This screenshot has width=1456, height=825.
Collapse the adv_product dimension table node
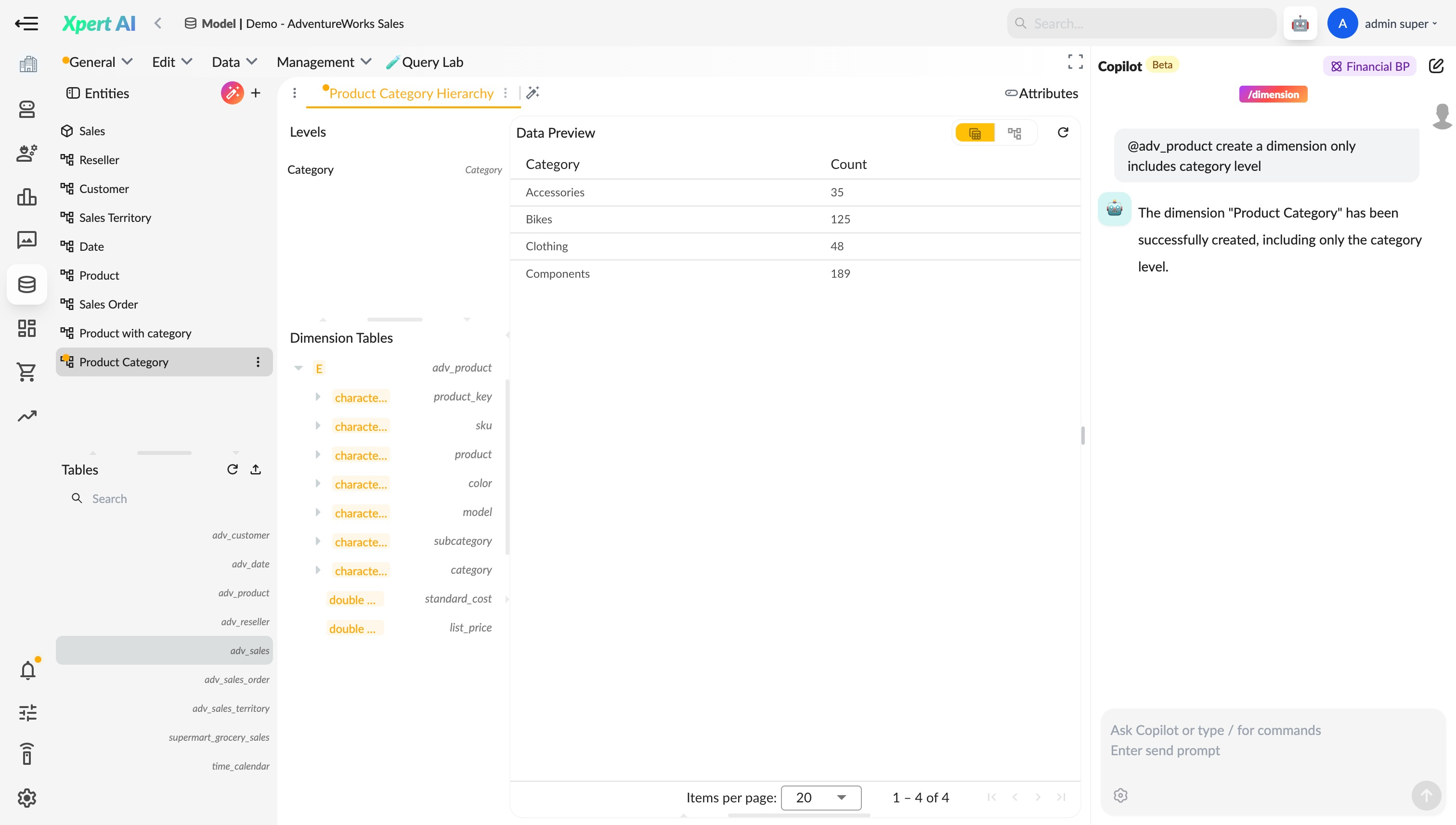(x=299, y=368)
